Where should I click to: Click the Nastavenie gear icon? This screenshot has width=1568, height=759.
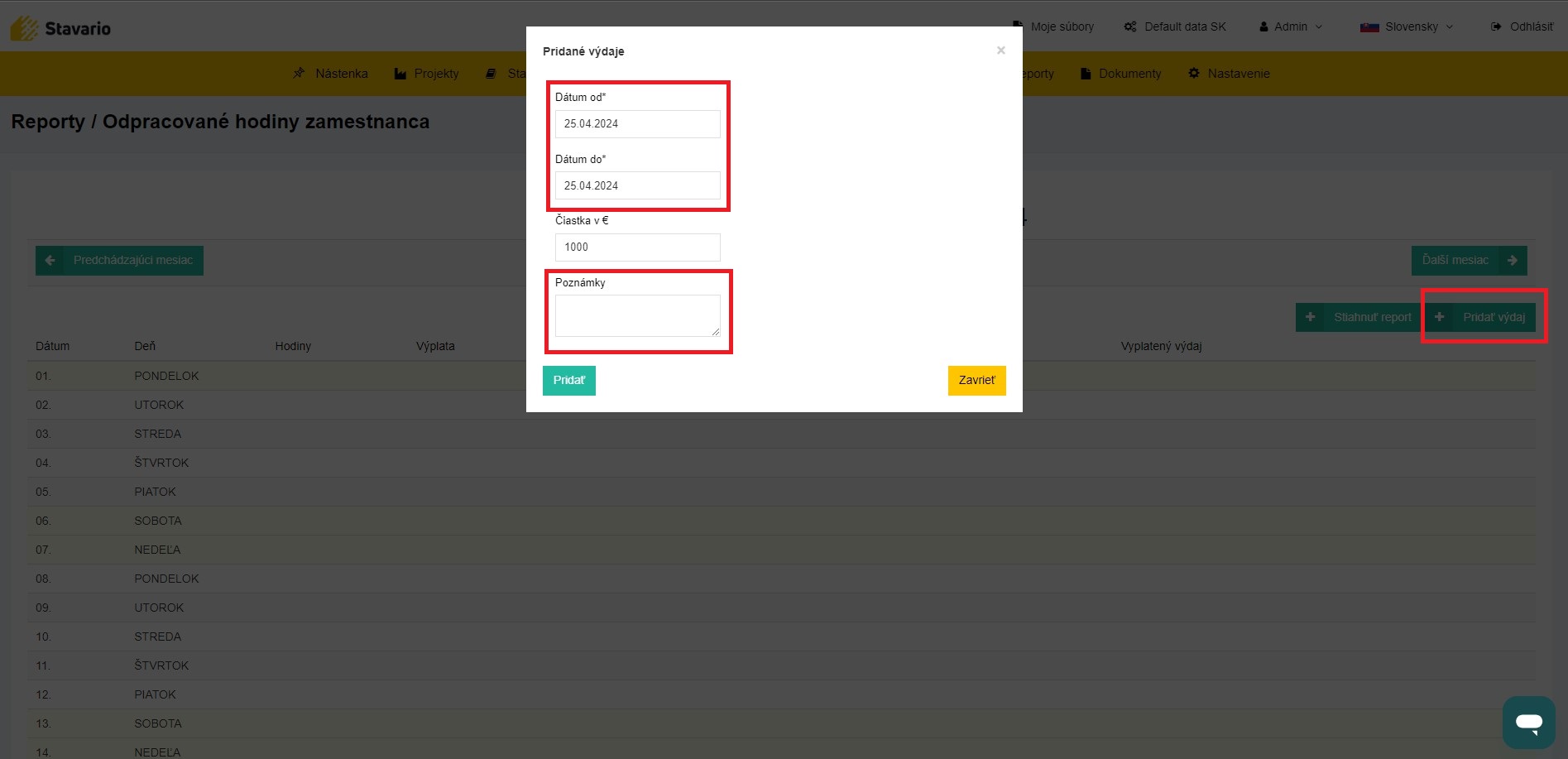pos(1194,73)
